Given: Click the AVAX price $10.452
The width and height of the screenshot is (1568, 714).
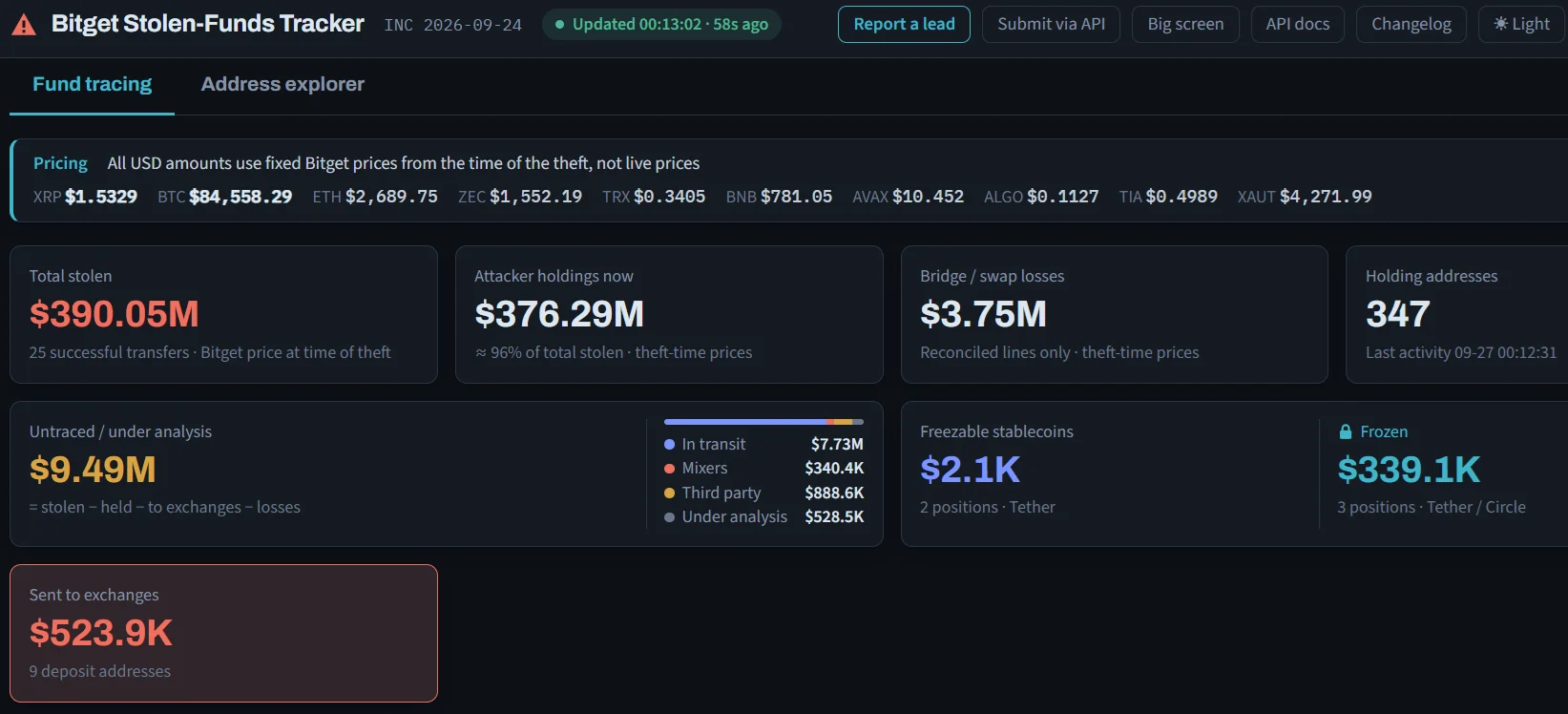Looking at the screenshot, I should click(x=928, y=197).
